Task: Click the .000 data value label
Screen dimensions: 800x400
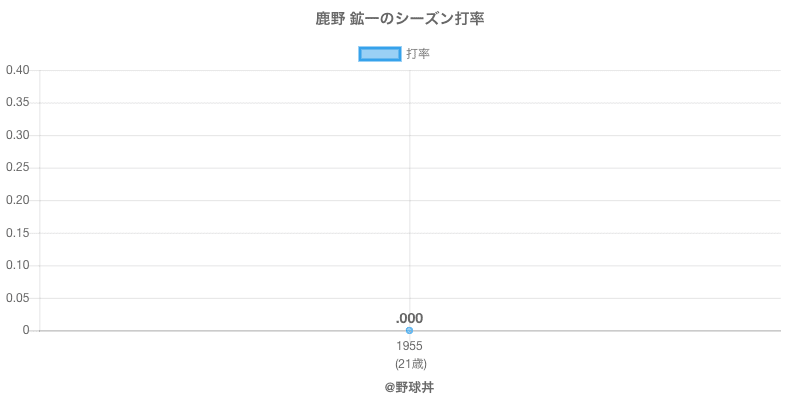Action: pos(410,318)
